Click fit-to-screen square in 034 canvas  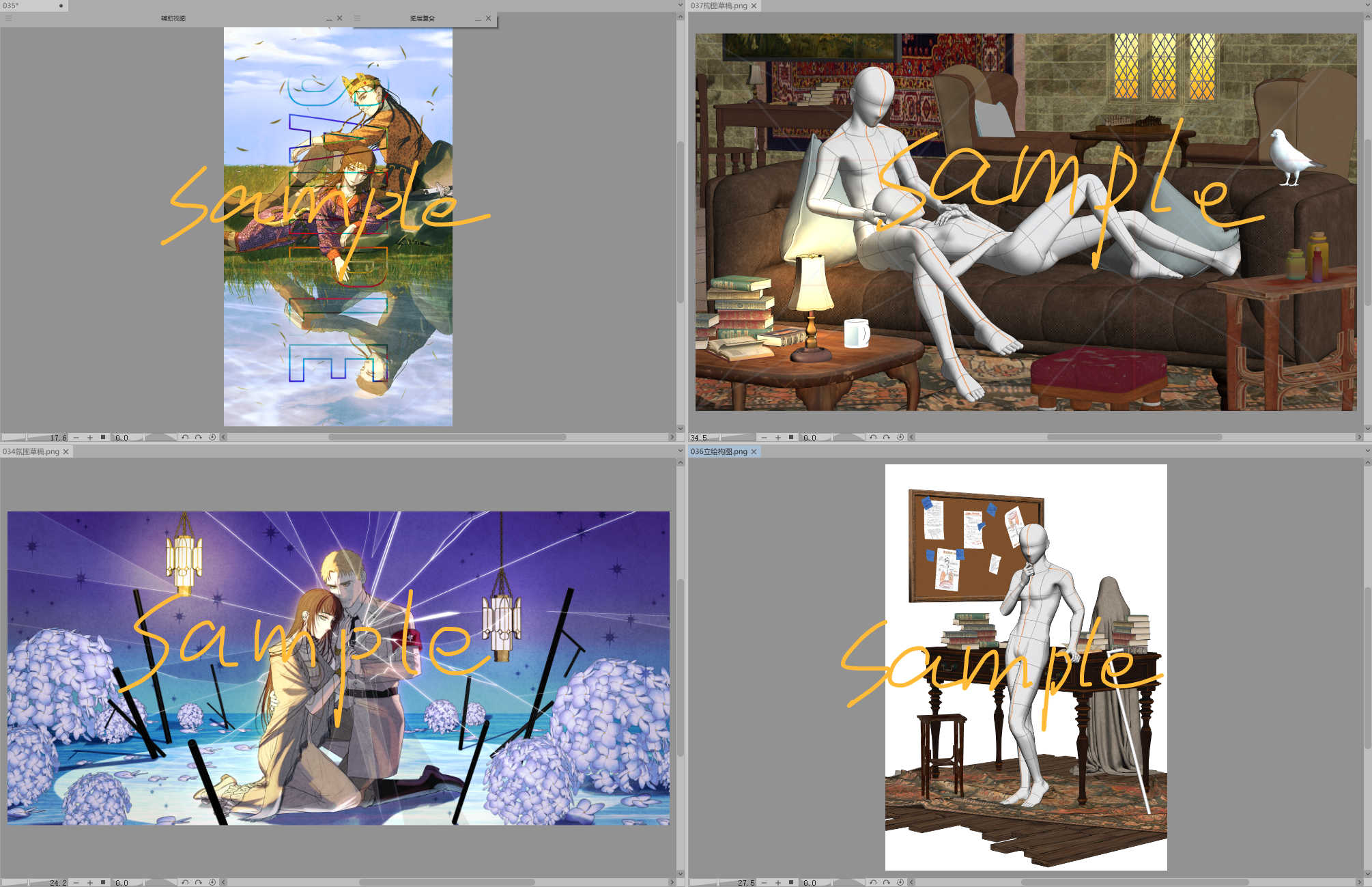pyautogui.click(x=103, y=882)
